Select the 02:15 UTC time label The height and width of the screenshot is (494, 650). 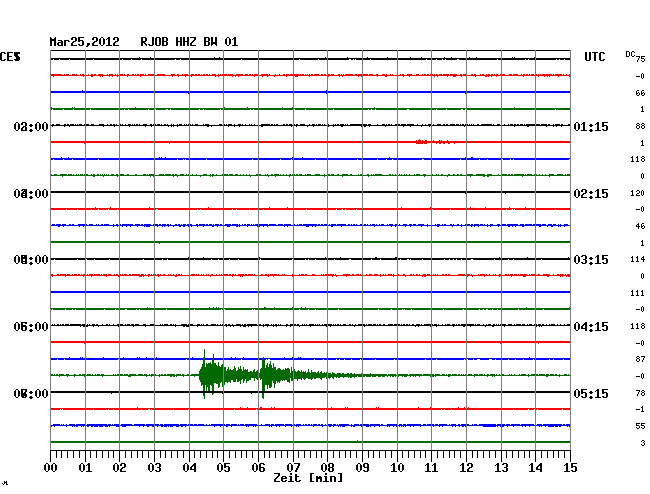[591, 194]
